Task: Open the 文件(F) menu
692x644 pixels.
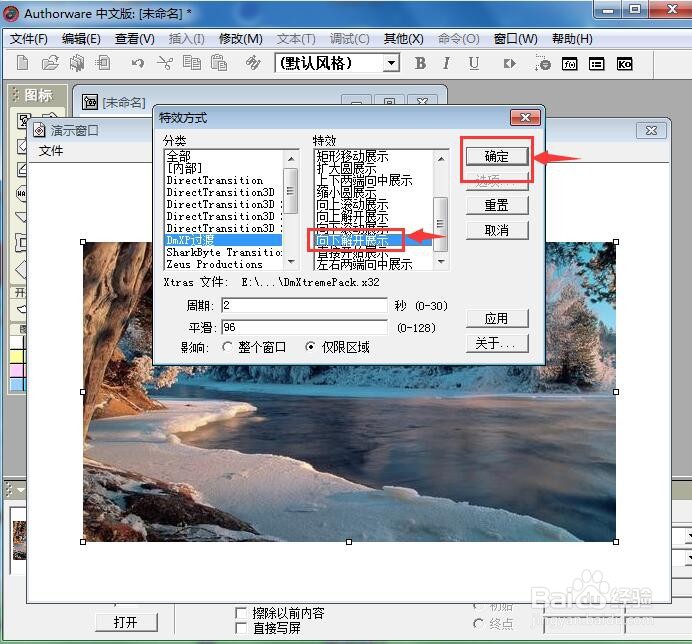Action: tap(29, 39)
